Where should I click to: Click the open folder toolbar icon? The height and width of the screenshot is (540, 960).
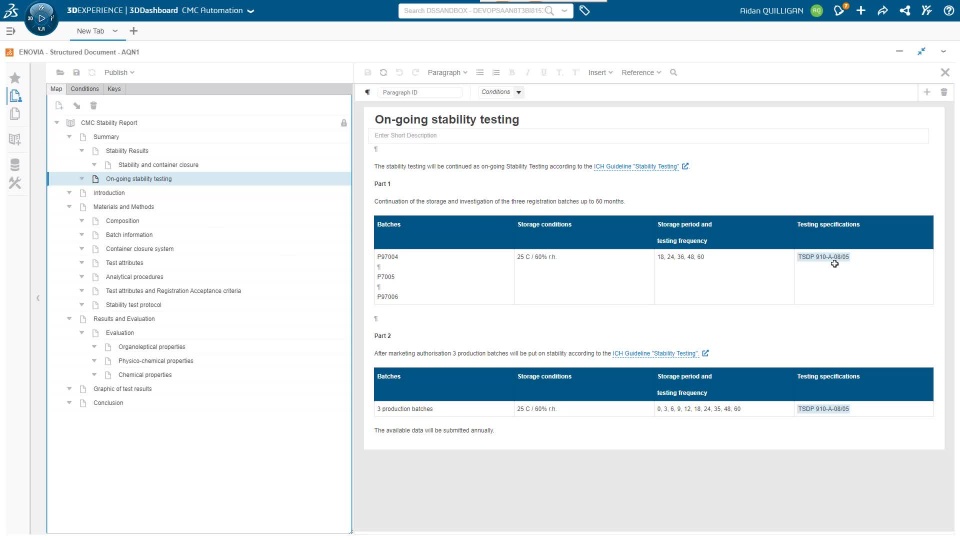pos(60,72)
